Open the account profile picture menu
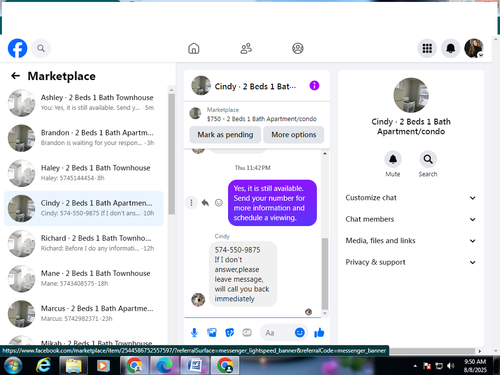This screenshot has width=500, height=375. coord(474,48)
